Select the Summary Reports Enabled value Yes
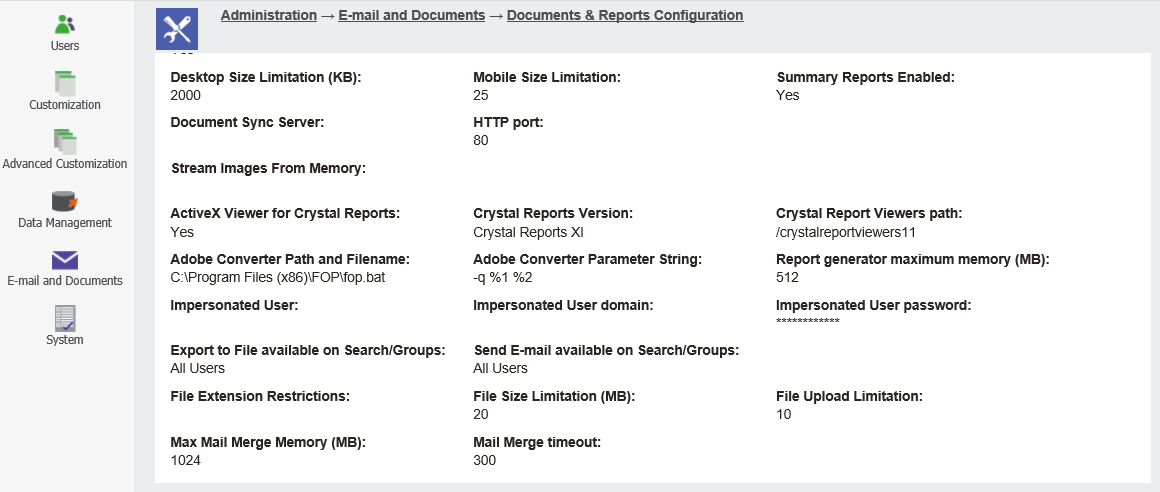Viewport: 1160px width, 492px height. [x=788, y=95]
